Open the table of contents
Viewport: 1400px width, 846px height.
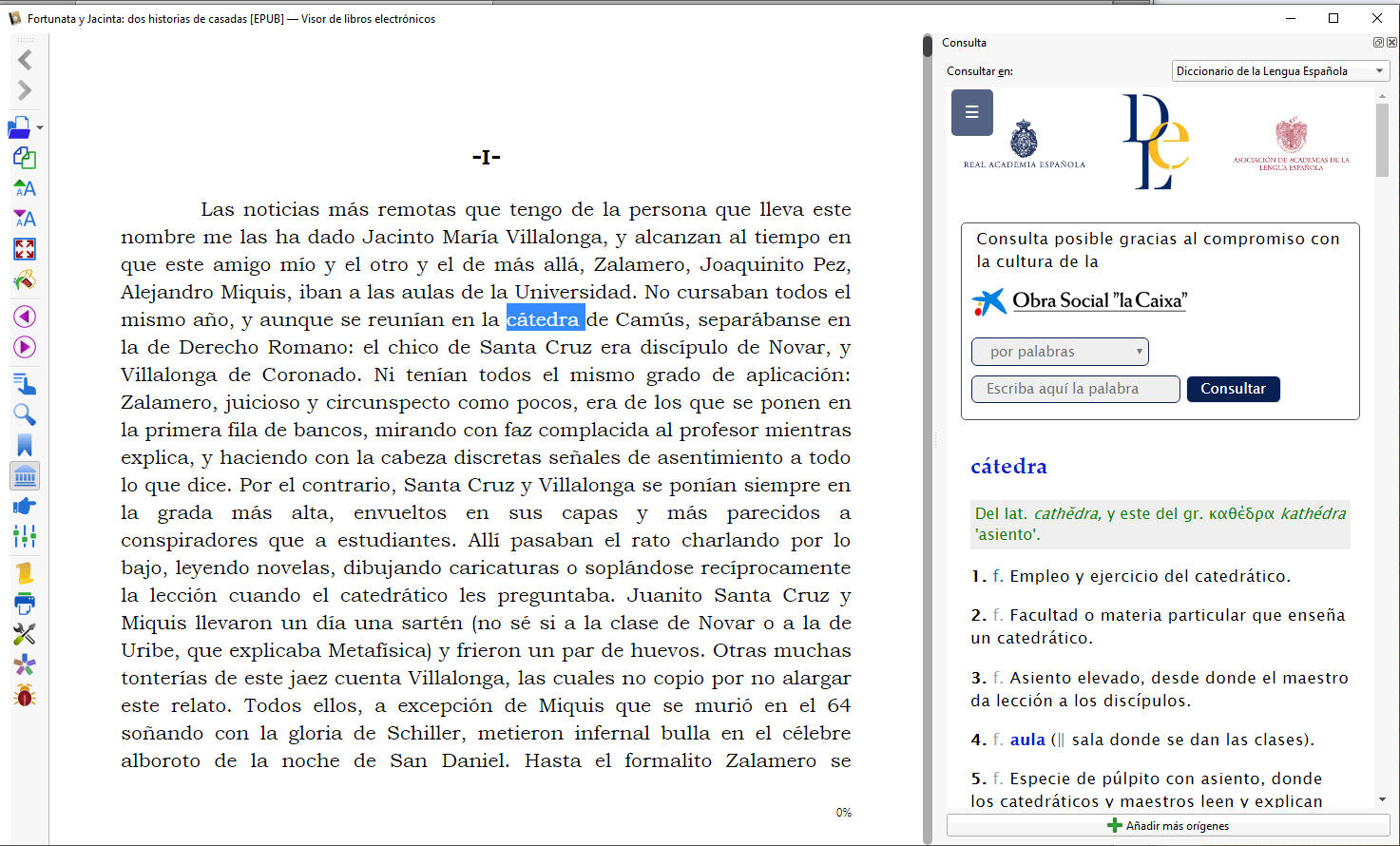(x=25, y=384)
